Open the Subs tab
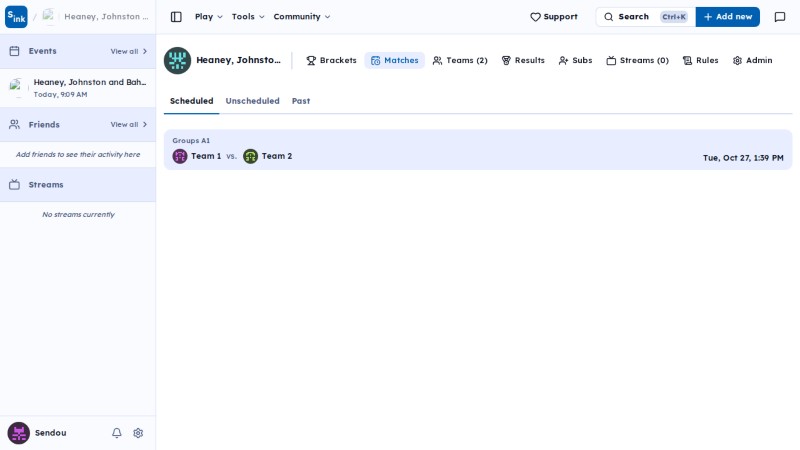This screenshot has width=800, height=450. point(575,60)
